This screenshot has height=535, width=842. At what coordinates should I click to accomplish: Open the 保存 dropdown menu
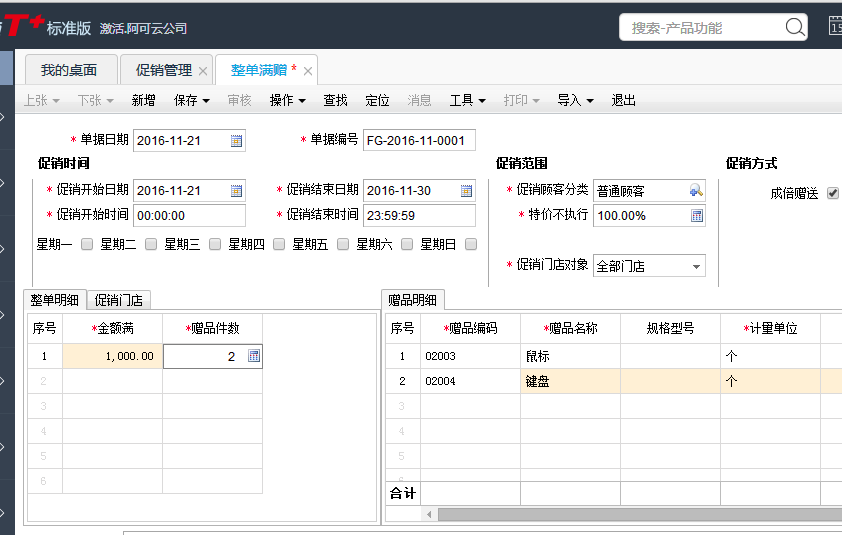(x=191, y=100)
